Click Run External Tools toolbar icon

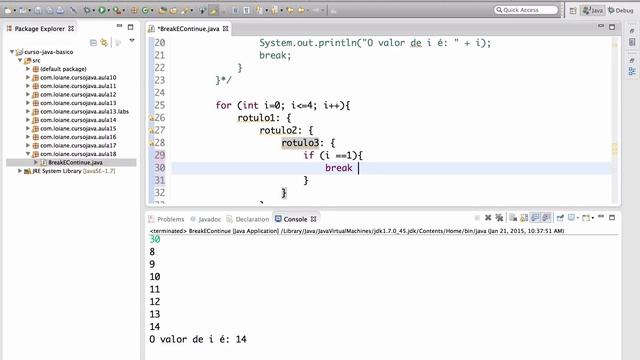point(116,10)
